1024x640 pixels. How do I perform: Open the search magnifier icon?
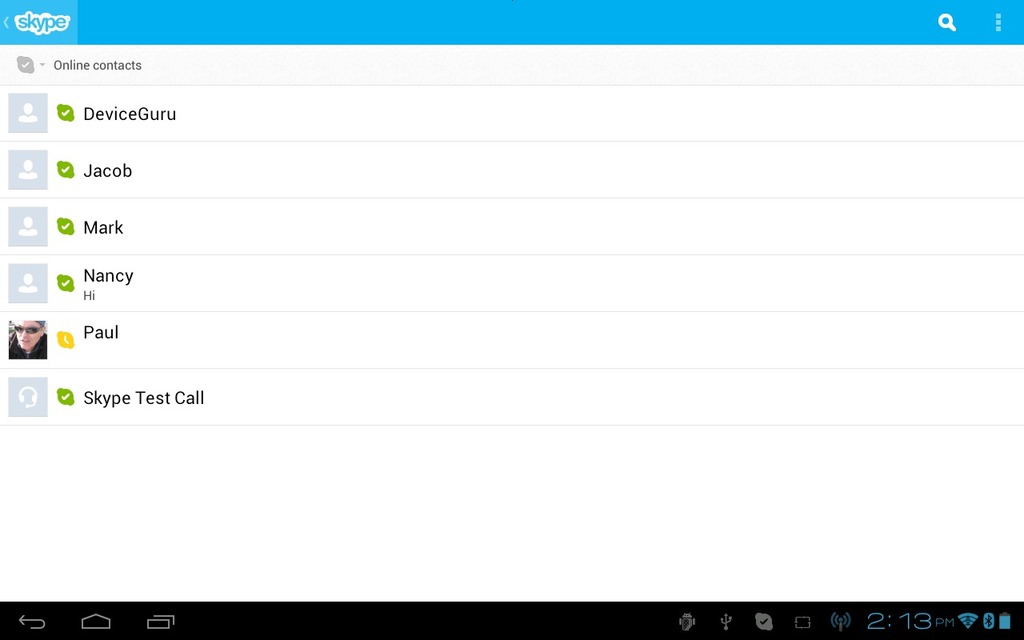pos(947,22)
